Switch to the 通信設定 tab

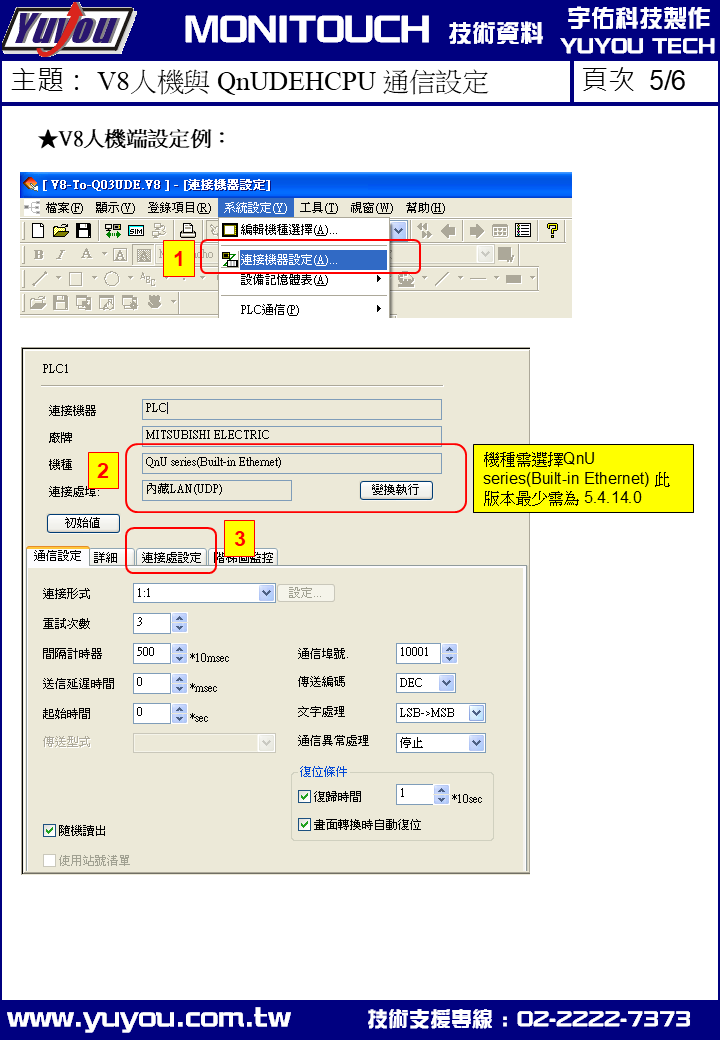coord(57,556)
